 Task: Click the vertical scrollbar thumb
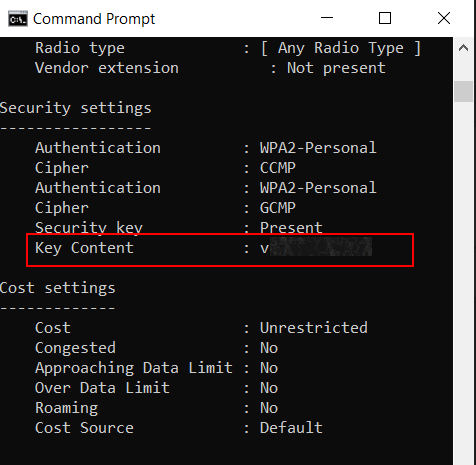(463, 91)
